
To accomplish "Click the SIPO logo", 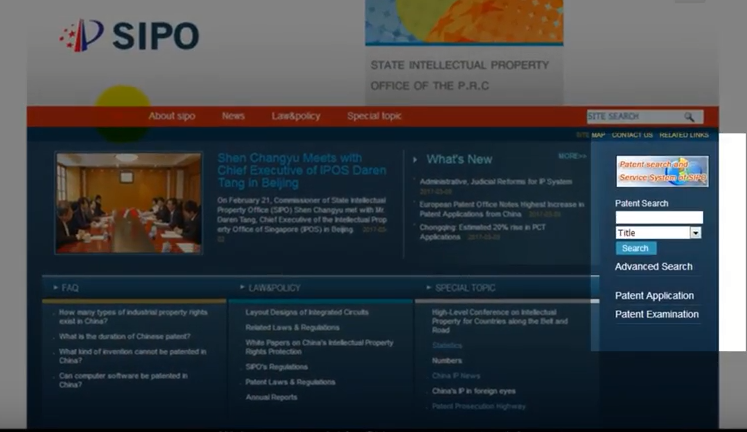I will 128,36.
